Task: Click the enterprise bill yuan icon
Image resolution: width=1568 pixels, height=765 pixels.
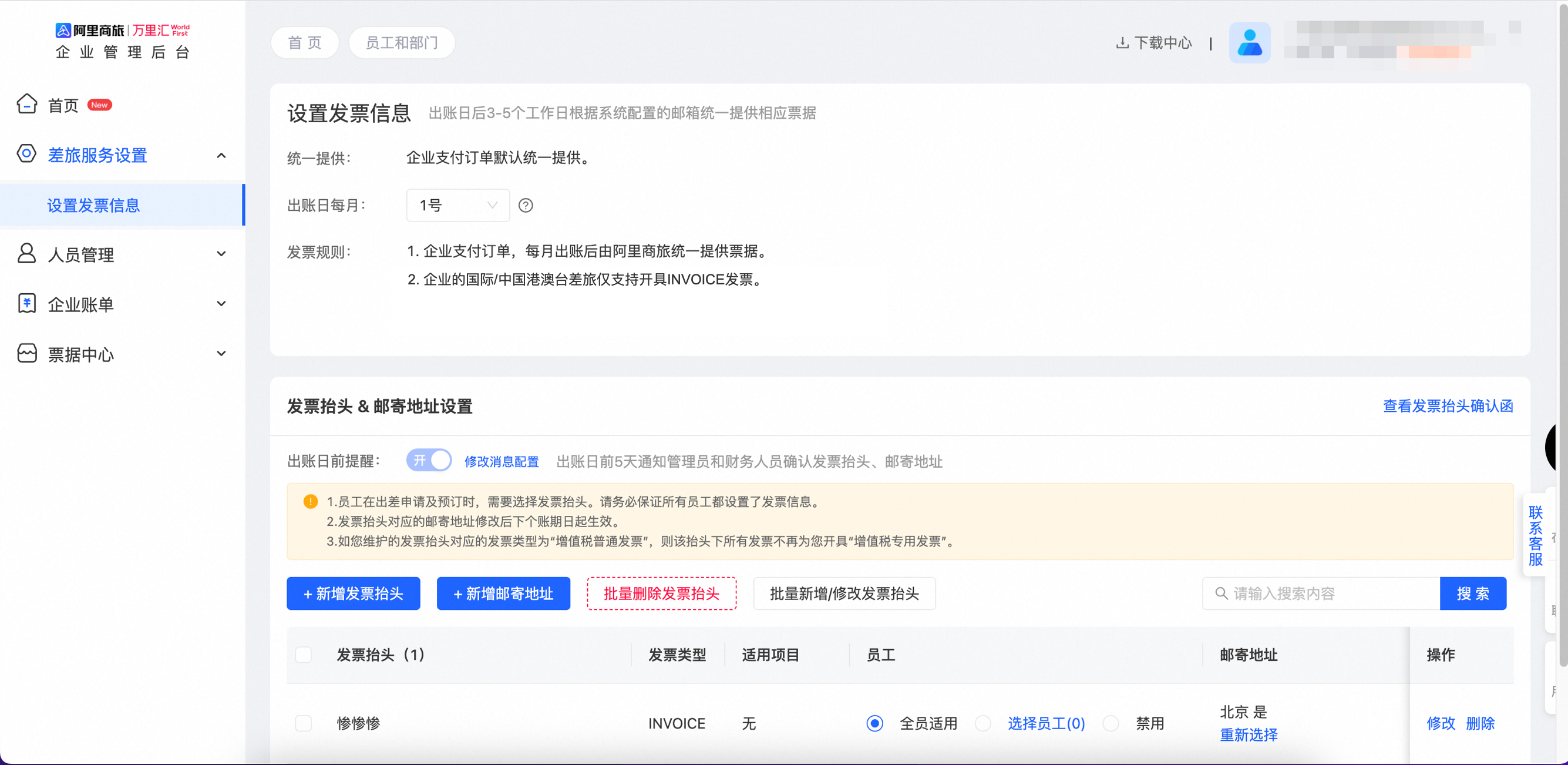Action: [27, 303]
